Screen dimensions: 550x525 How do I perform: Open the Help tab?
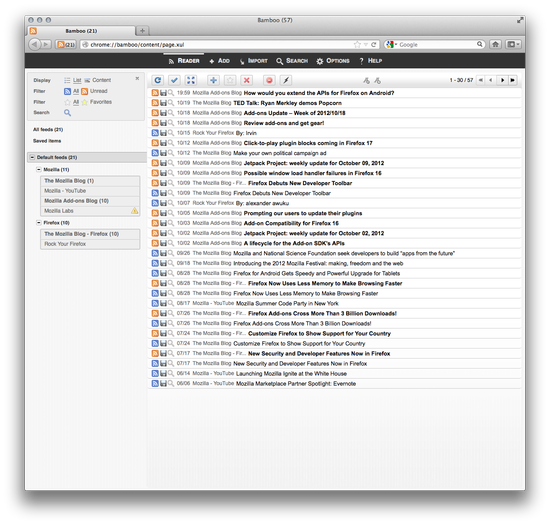(371, 61)
